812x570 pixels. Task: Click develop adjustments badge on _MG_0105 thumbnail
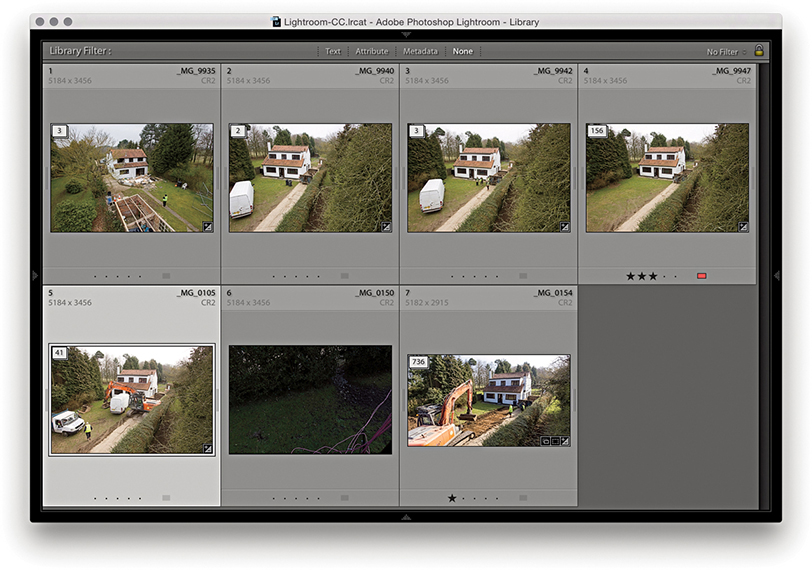click(208, 449)
